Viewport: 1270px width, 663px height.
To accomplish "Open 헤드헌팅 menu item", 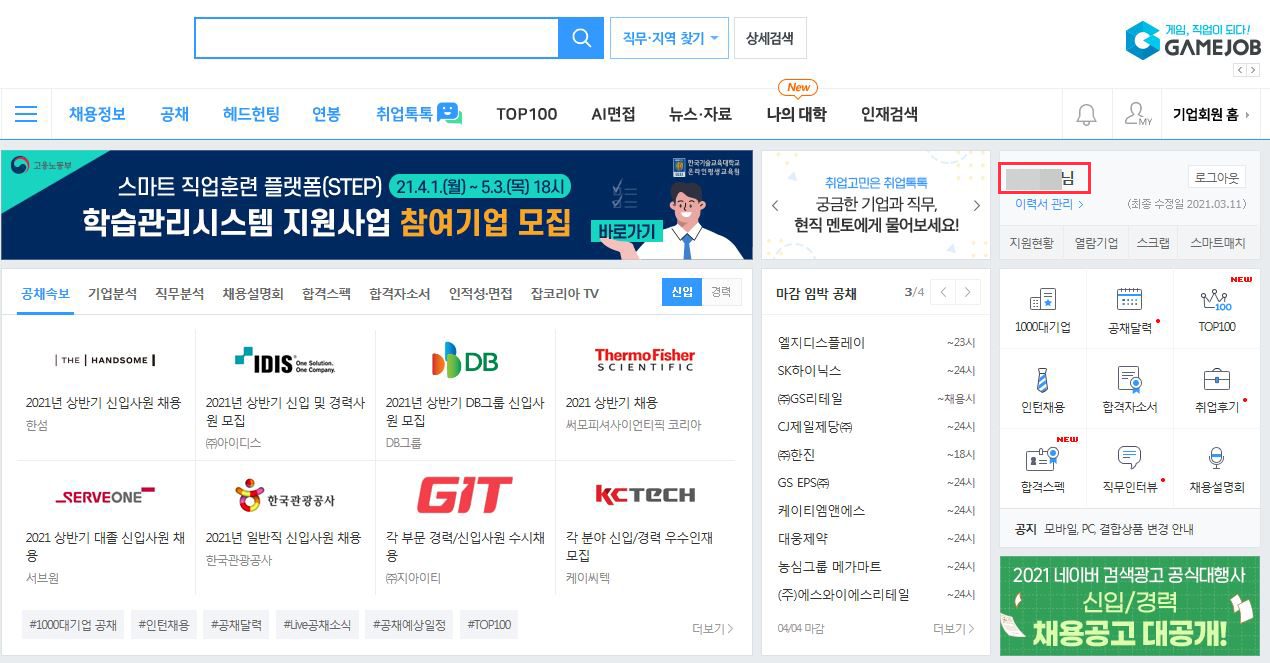I will click(x=251, y=114).
